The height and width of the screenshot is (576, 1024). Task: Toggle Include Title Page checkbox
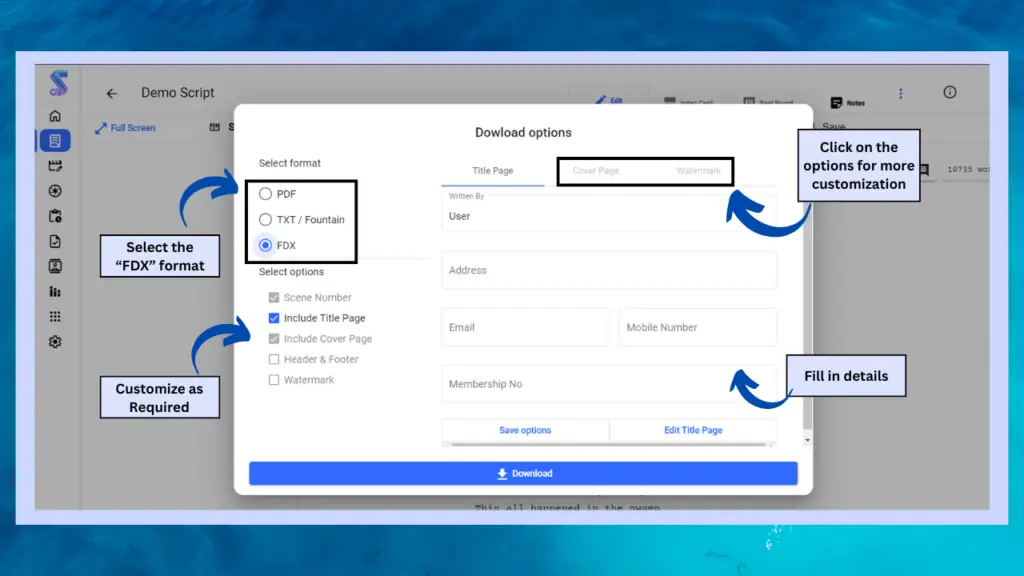pos(274,318)
